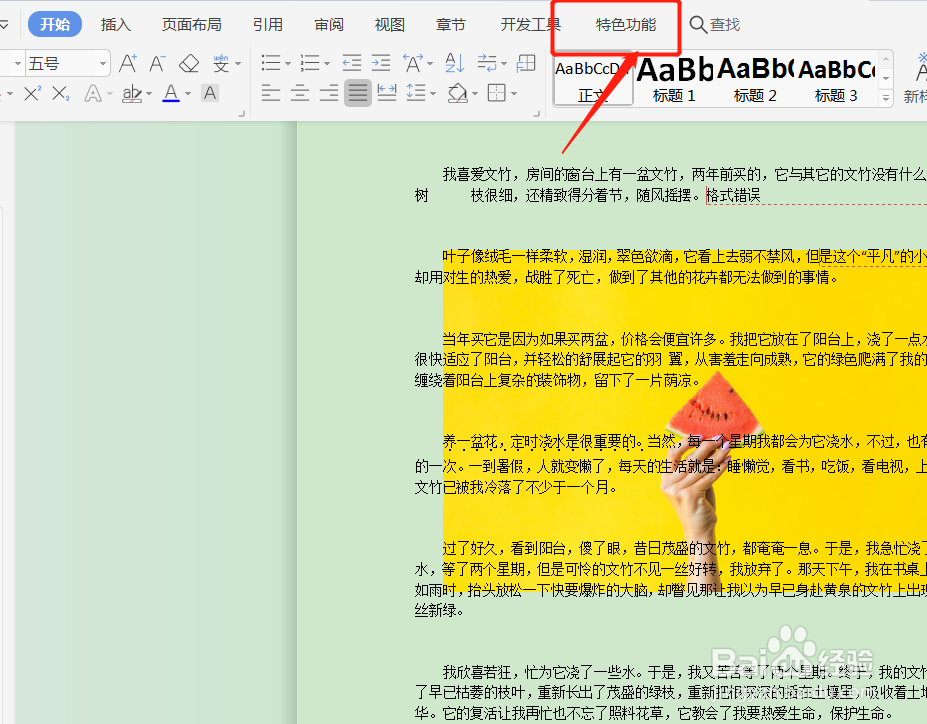
Task: Apply the 正文 style
Action: (593, 80)
